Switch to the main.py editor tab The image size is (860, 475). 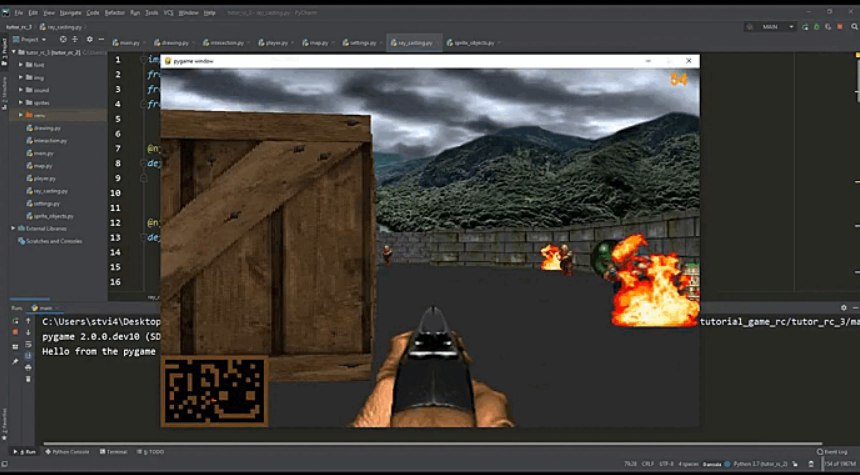coord(127,43)
